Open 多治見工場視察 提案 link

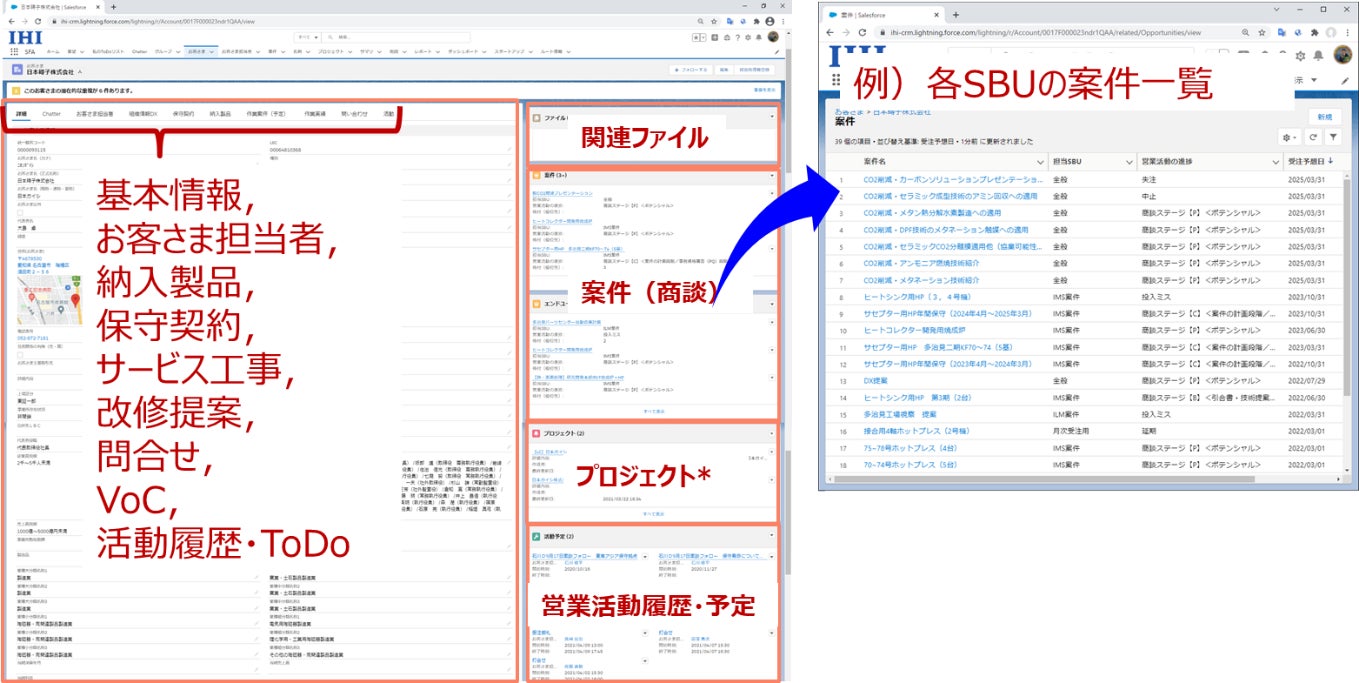point(900,413)
